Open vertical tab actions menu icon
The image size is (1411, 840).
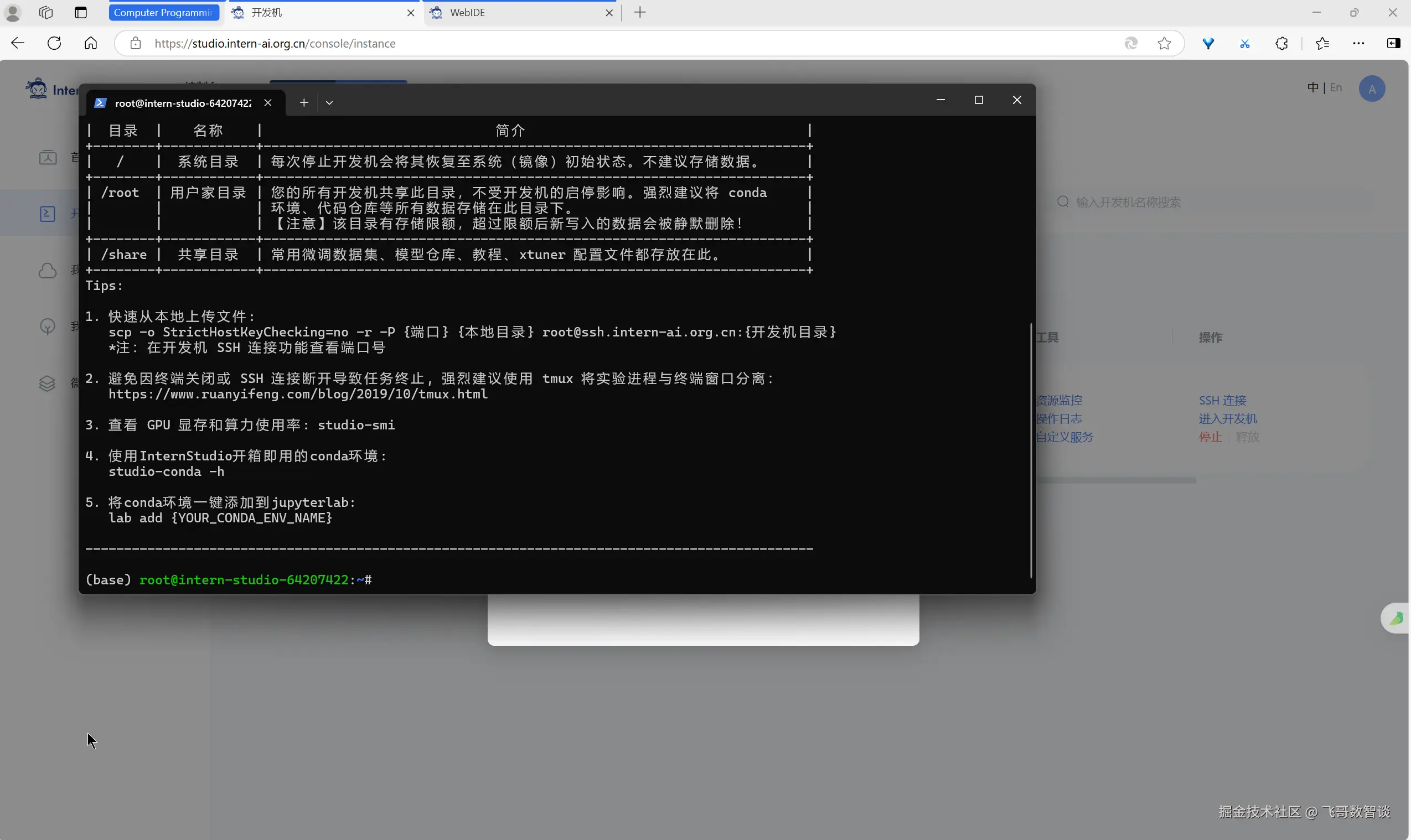(81, 13)
